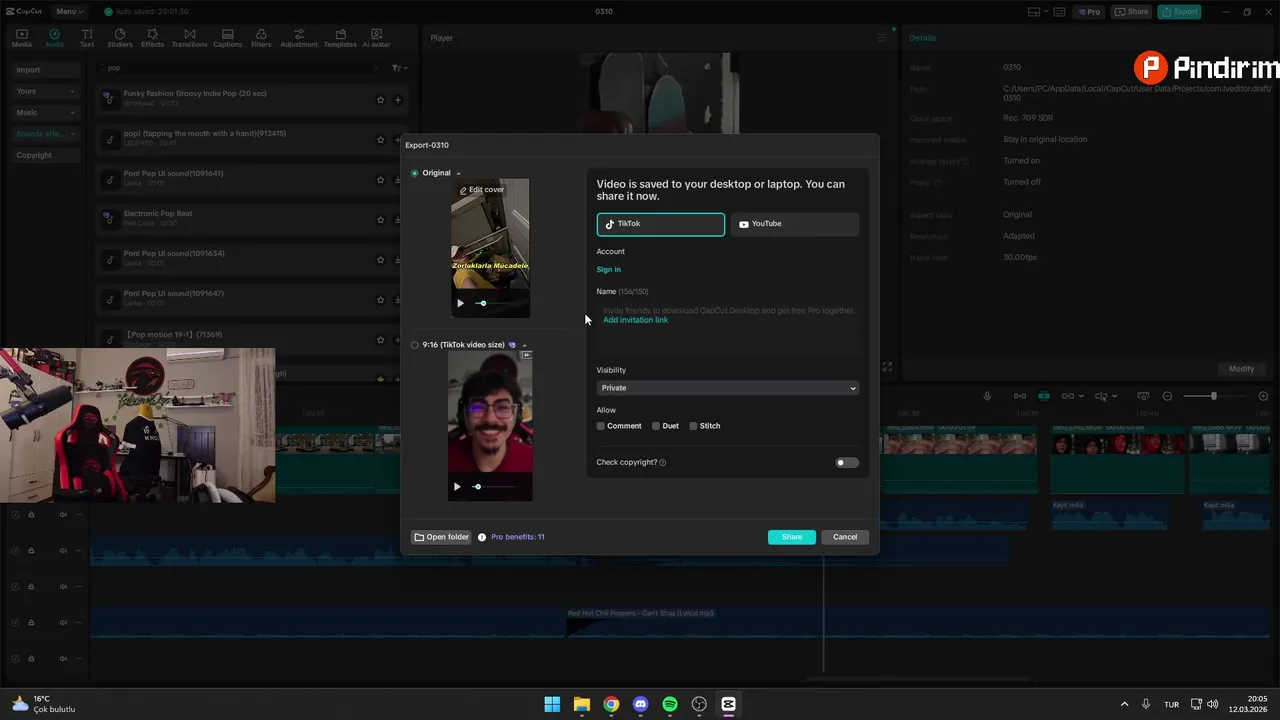This screenshot has width=1280, height=720.
Task: Enable the Comment checkbox
Action: (x=601, y=426)
